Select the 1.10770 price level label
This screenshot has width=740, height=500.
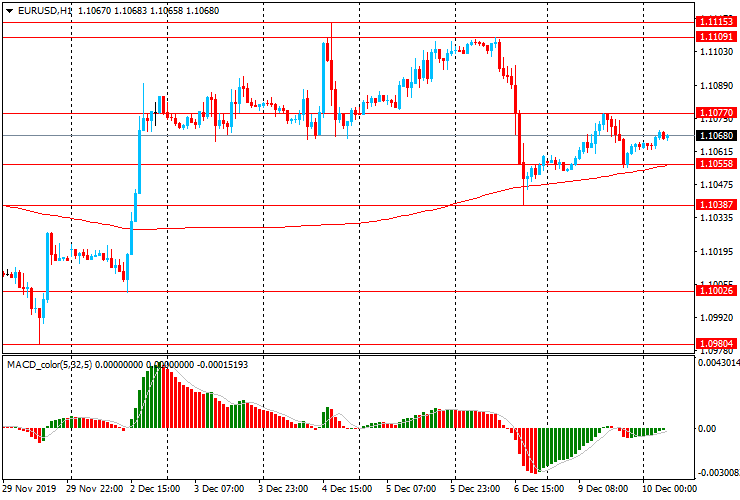(x=716, y=113)
